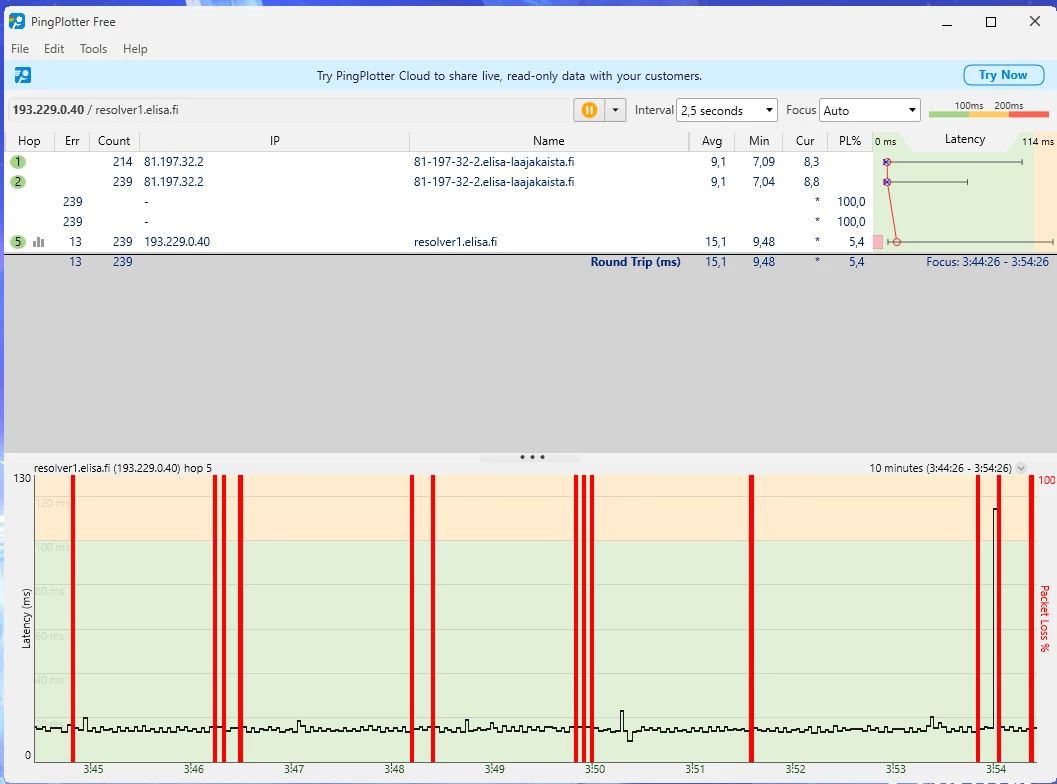This screenshot has height=784, width=1057.
Task: Click the IP column header
Action: [274, 141]
